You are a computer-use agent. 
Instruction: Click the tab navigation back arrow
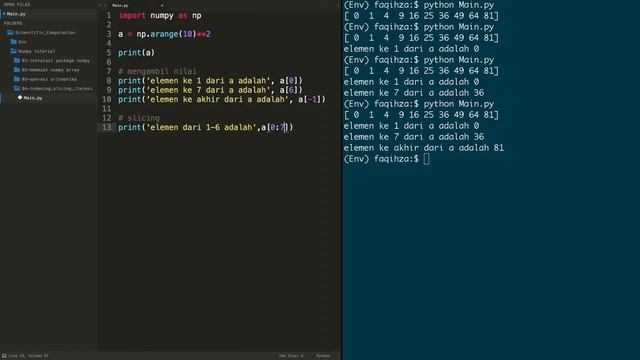(x=100, y=5)
